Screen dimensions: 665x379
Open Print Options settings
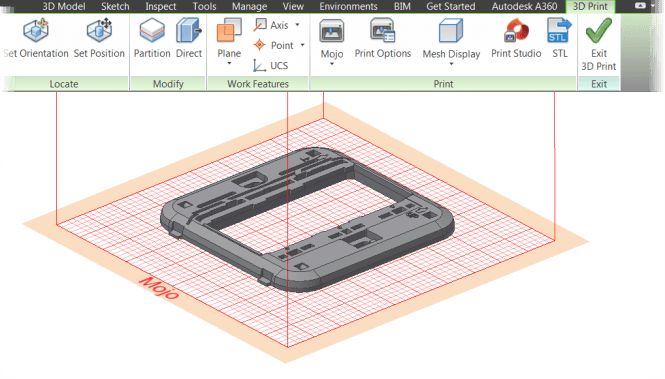pos(383,38)
